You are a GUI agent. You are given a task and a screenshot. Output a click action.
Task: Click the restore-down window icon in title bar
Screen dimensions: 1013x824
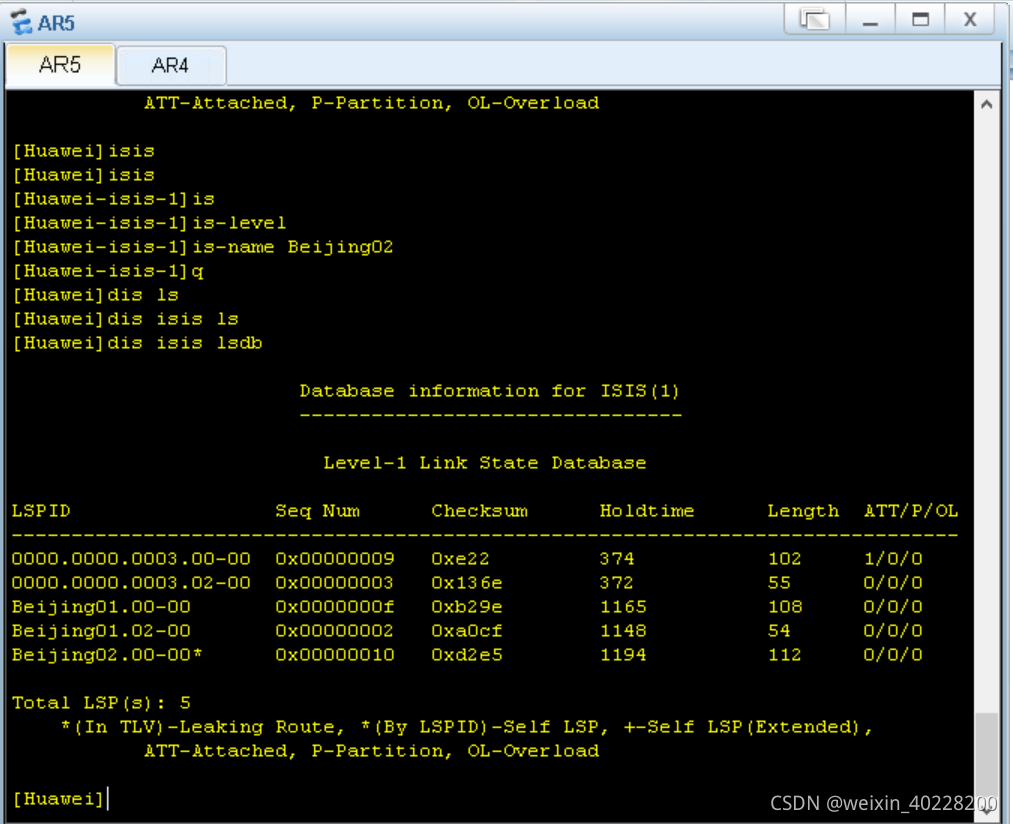point(815,19)
